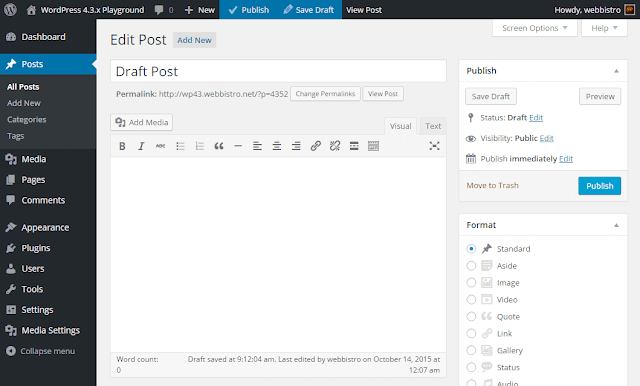This screenshot has width=640, height=386.
Task: Click the View Post button near permalink
Action: [383, 94]
